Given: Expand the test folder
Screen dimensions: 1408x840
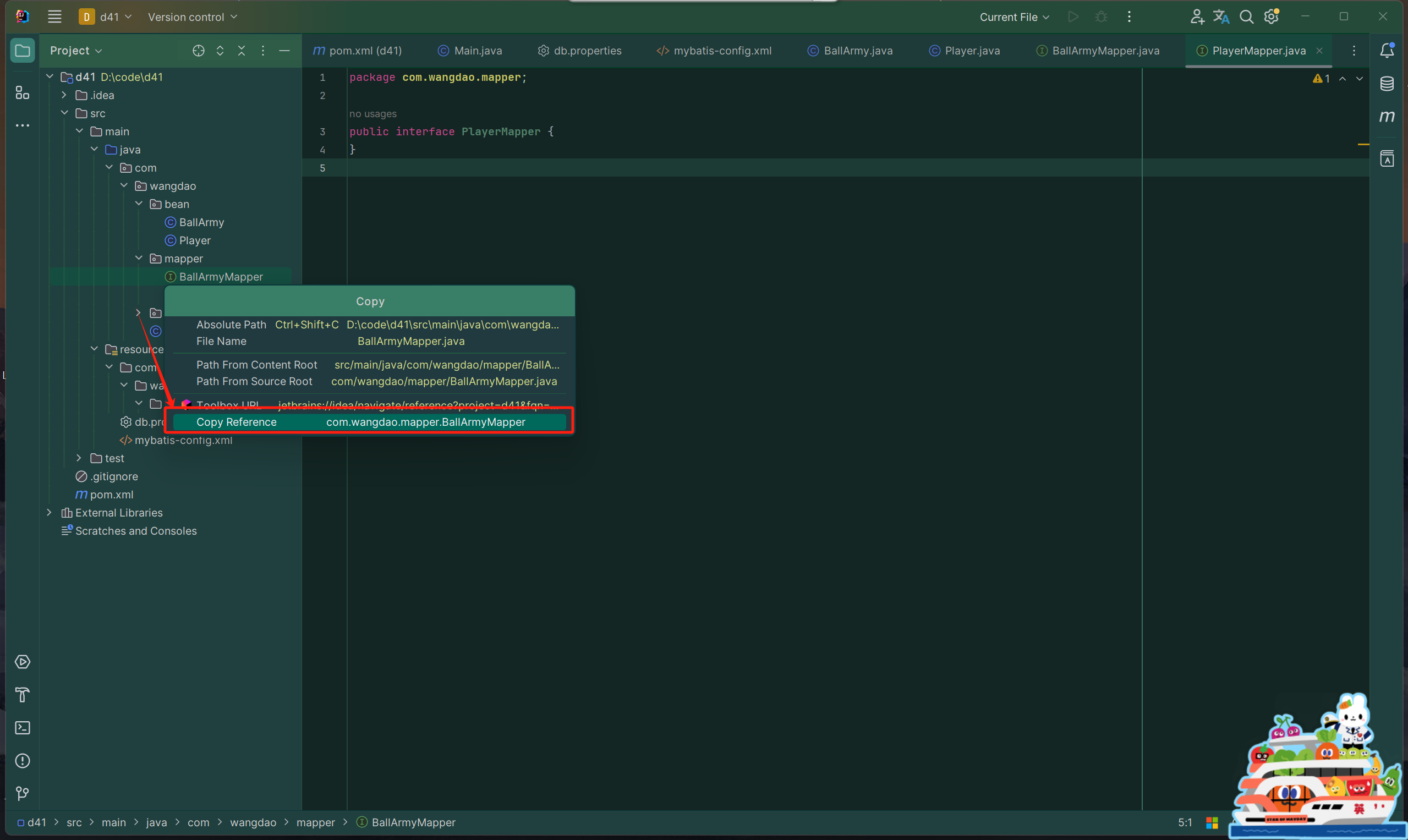Looking at the screenshot, I should [x=79, y=458].
